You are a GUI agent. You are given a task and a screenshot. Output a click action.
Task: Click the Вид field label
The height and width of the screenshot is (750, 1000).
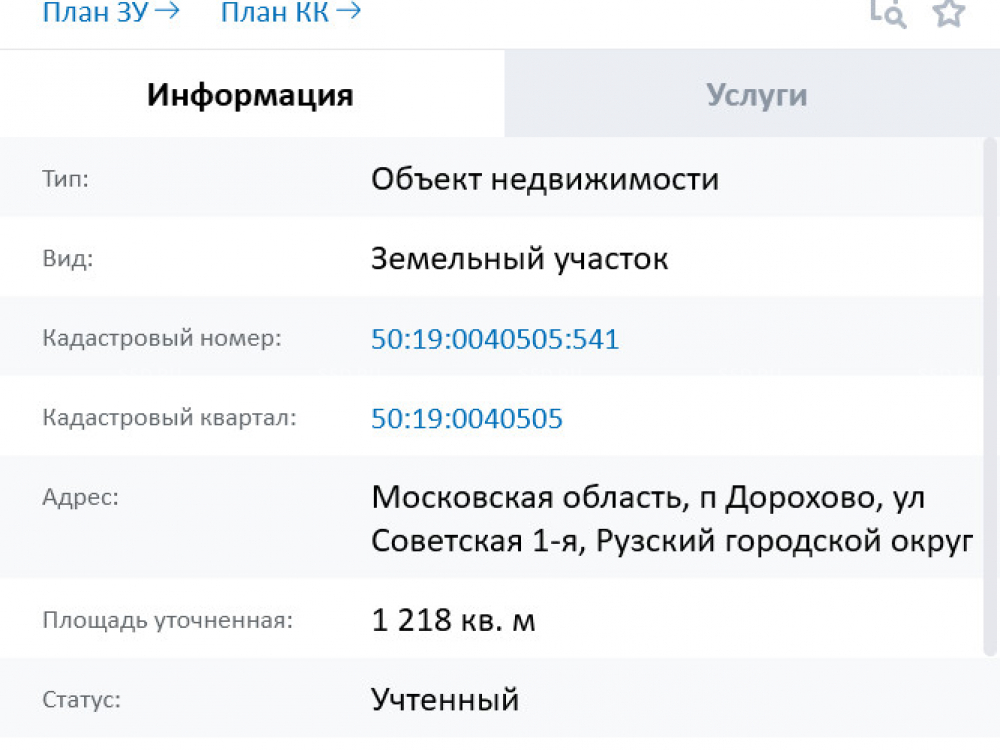click(x=67, y=259)
